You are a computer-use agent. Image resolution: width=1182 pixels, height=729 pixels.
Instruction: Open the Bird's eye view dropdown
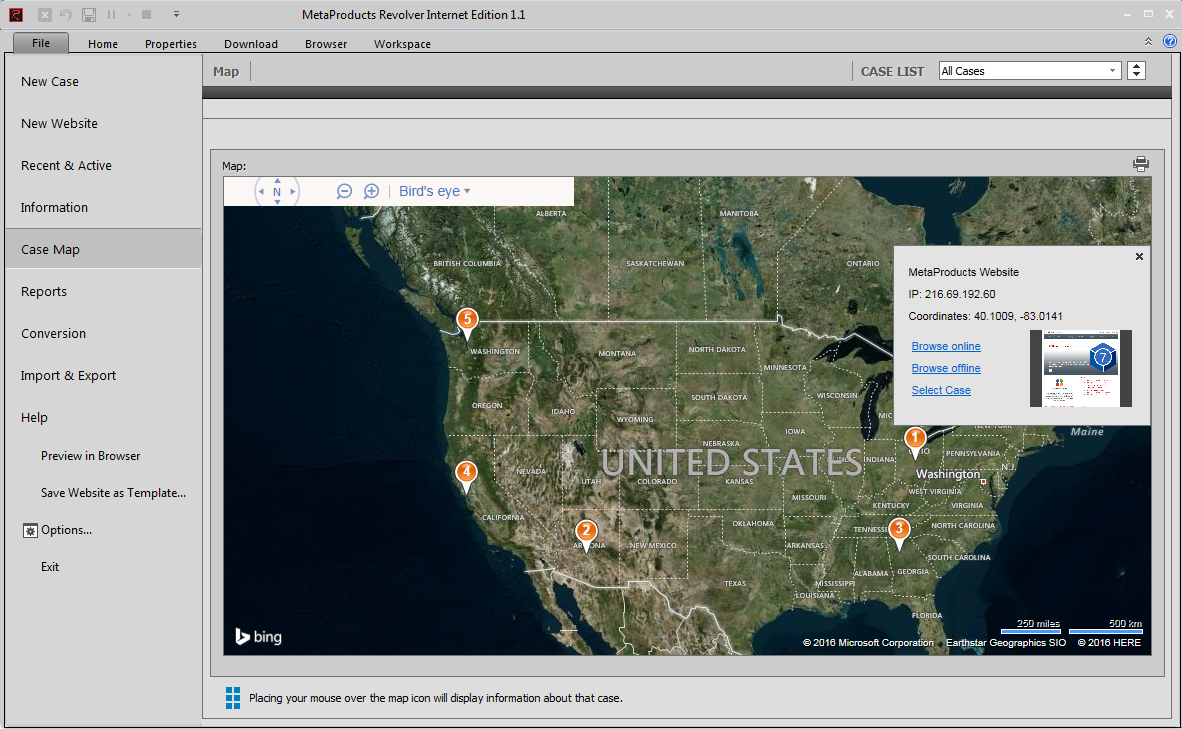(x=434, y=191)
